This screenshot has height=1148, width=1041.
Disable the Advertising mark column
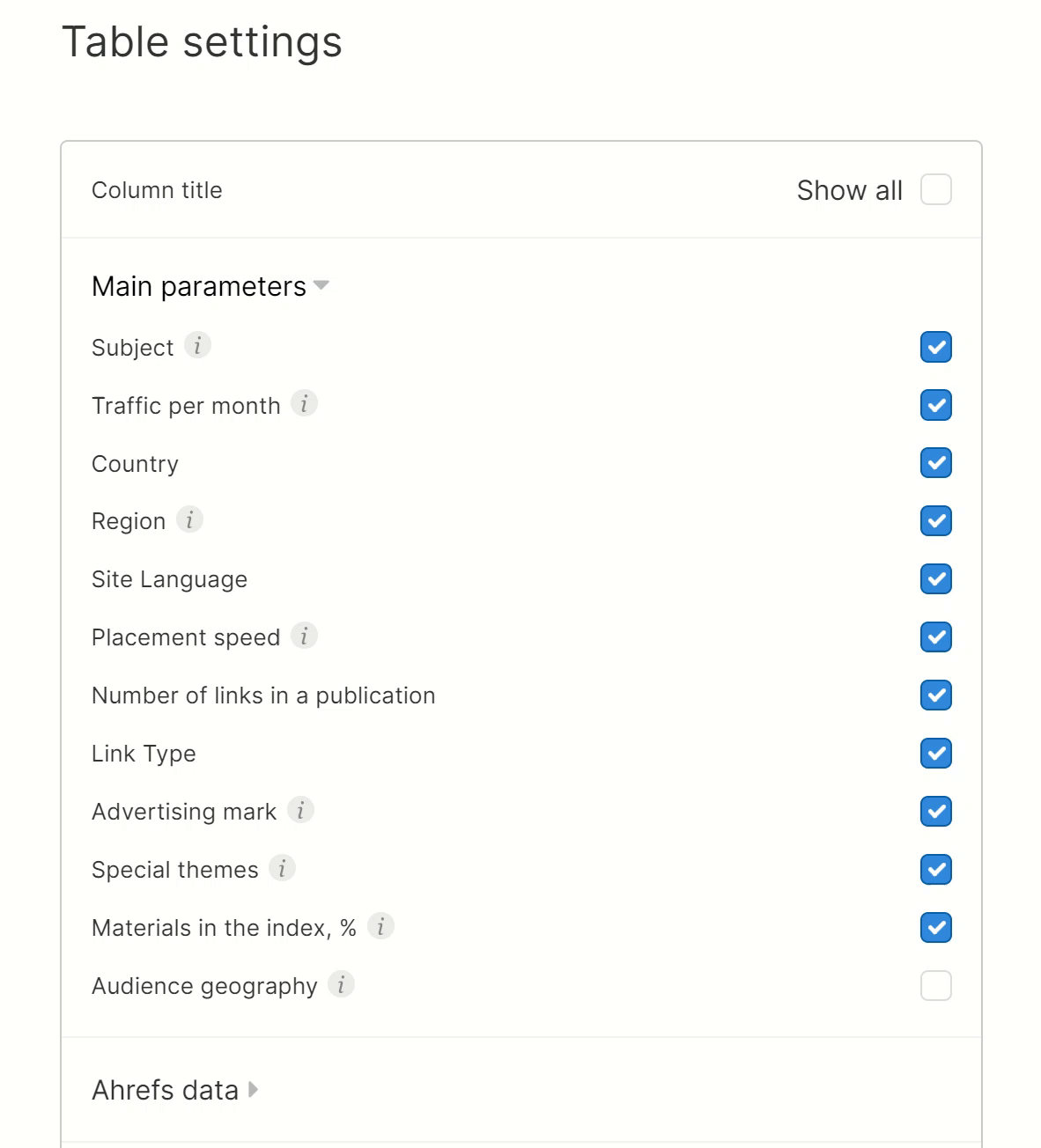pyautogui.click(x=936, y=812)
